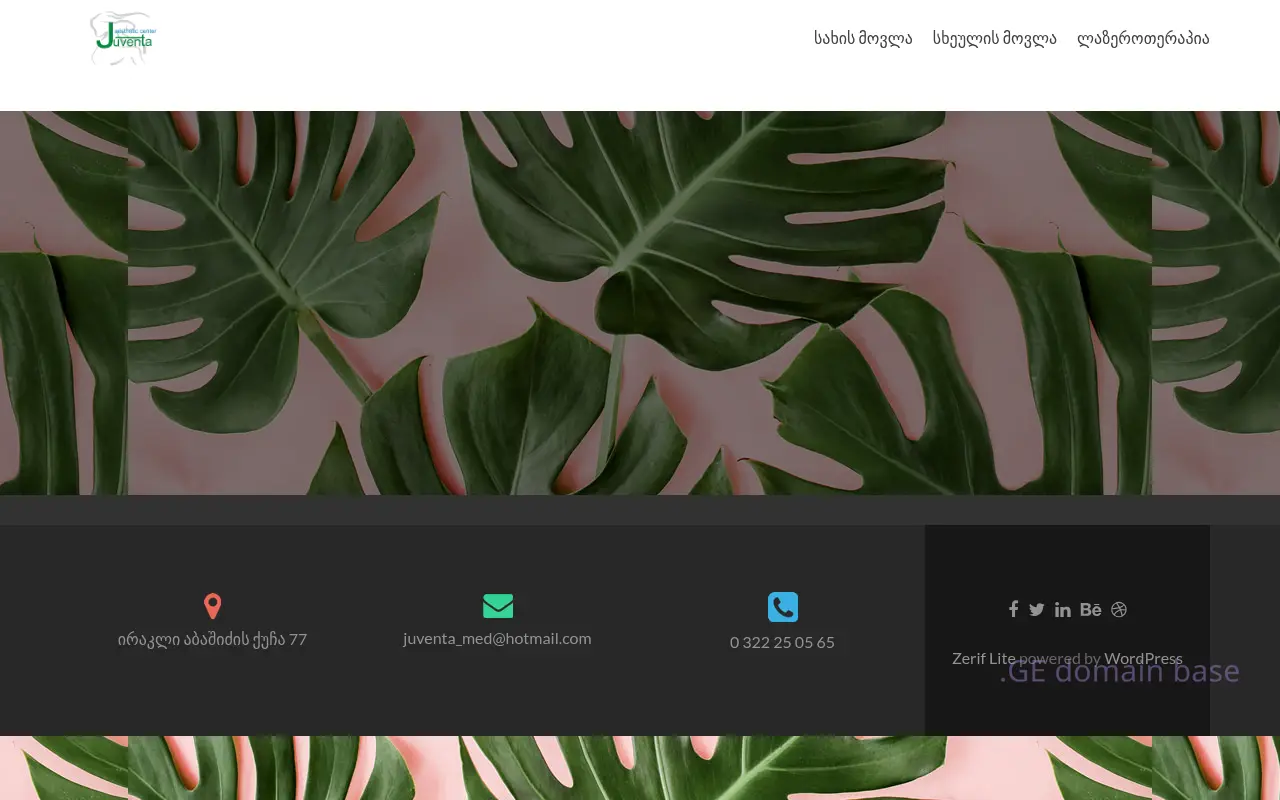This screenshot has width=1280, height=800.
Task: Click the green envelope email icon
Action: [x=497, y=606]
